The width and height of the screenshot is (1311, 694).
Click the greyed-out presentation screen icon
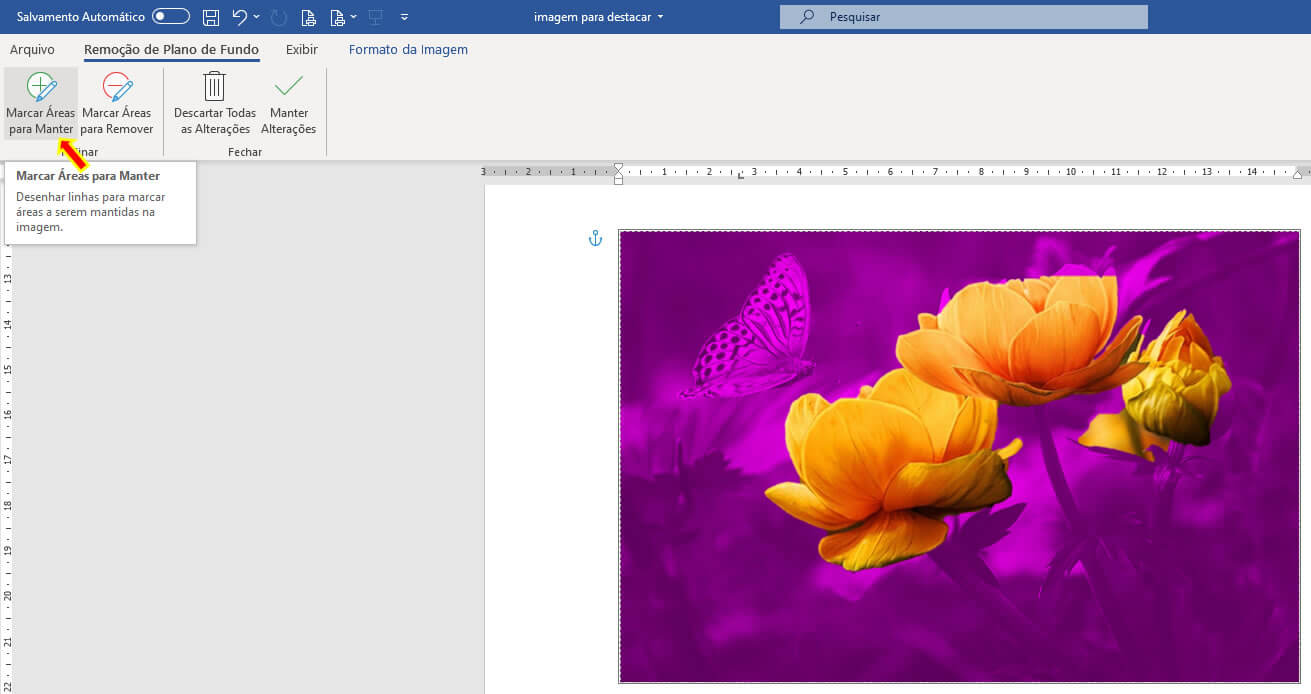click(377, 17)
